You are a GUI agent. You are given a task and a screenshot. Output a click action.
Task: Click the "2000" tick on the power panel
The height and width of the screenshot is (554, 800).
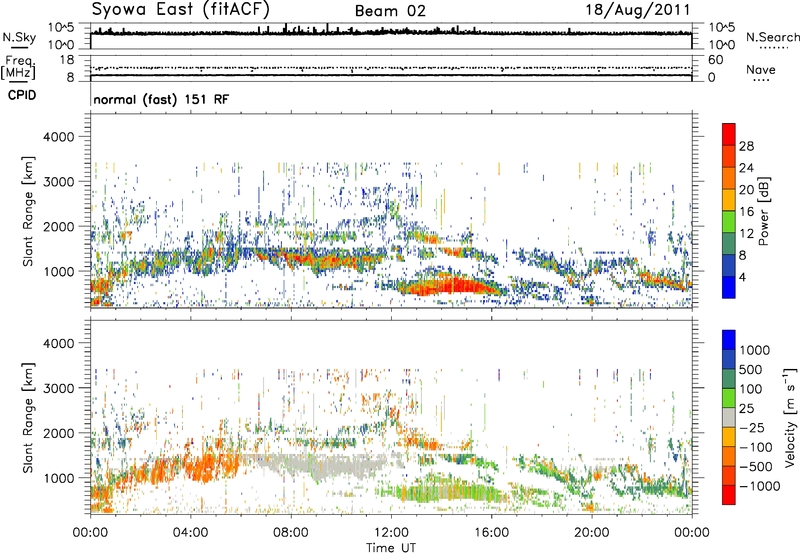58,226
